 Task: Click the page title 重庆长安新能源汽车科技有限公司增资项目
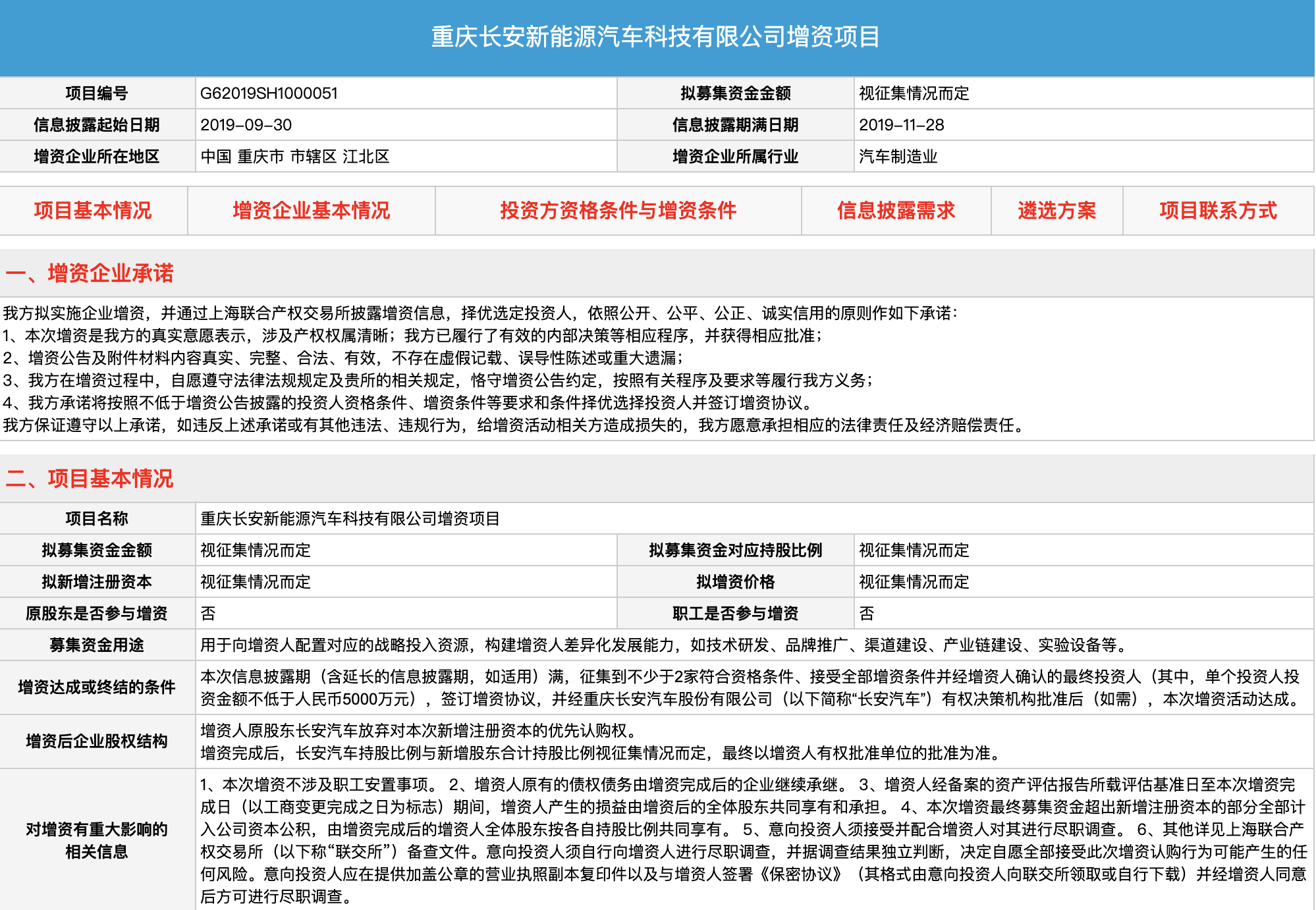(x=656, y=37)
